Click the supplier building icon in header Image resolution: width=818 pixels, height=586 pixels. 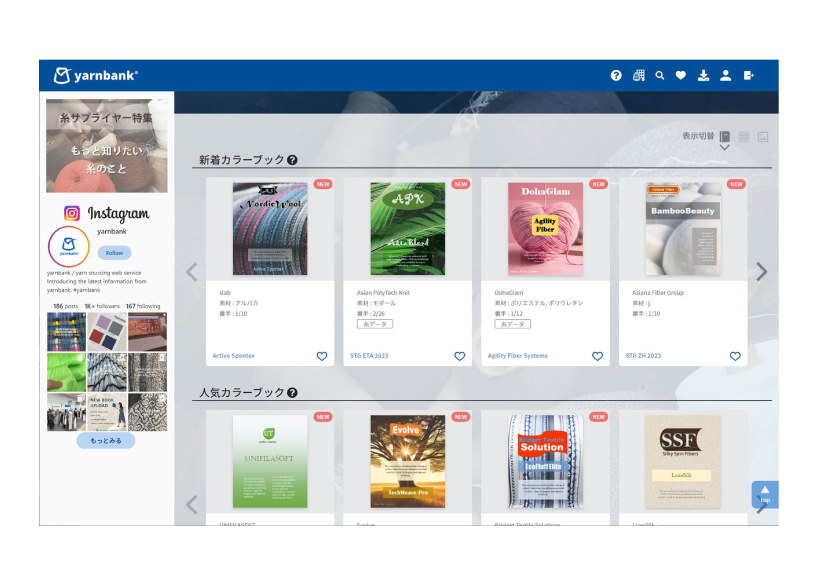(638, 75)
